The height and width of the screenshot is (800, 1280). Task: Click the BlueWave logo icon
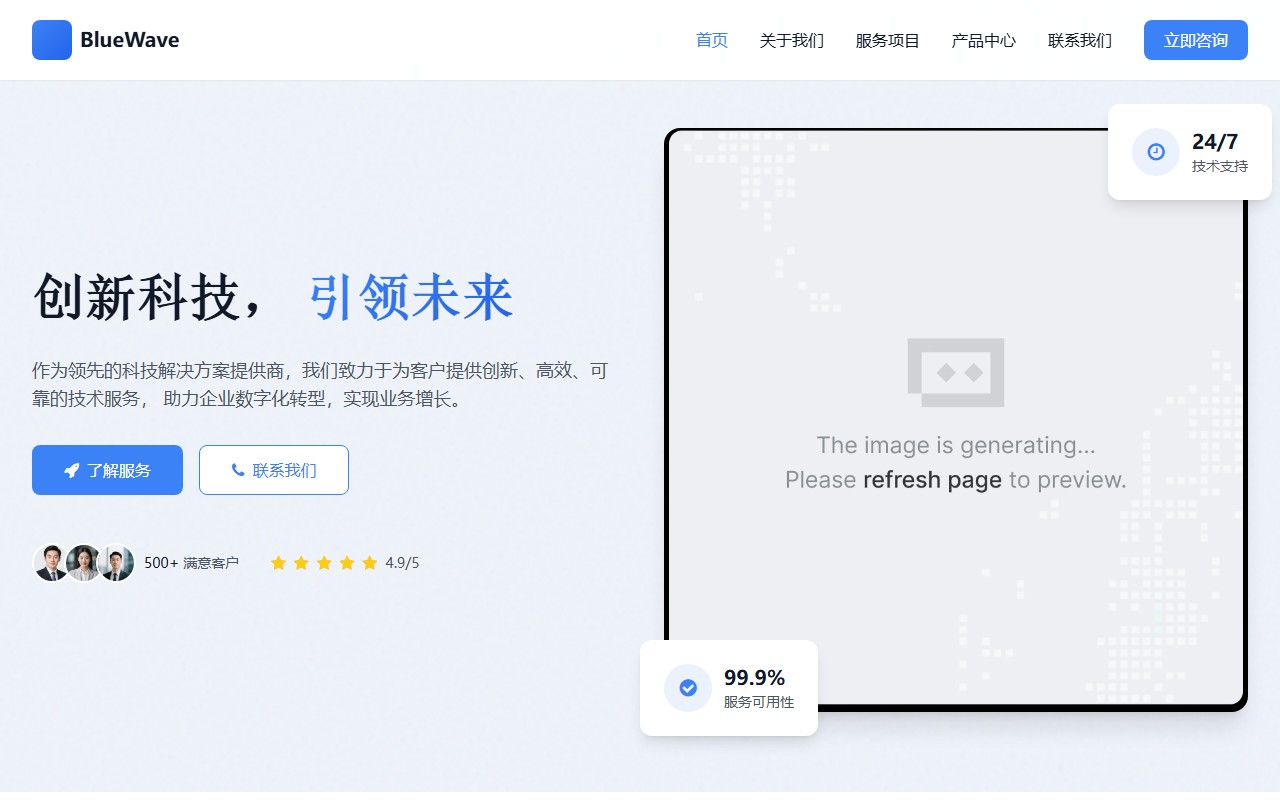pos(52,40)
